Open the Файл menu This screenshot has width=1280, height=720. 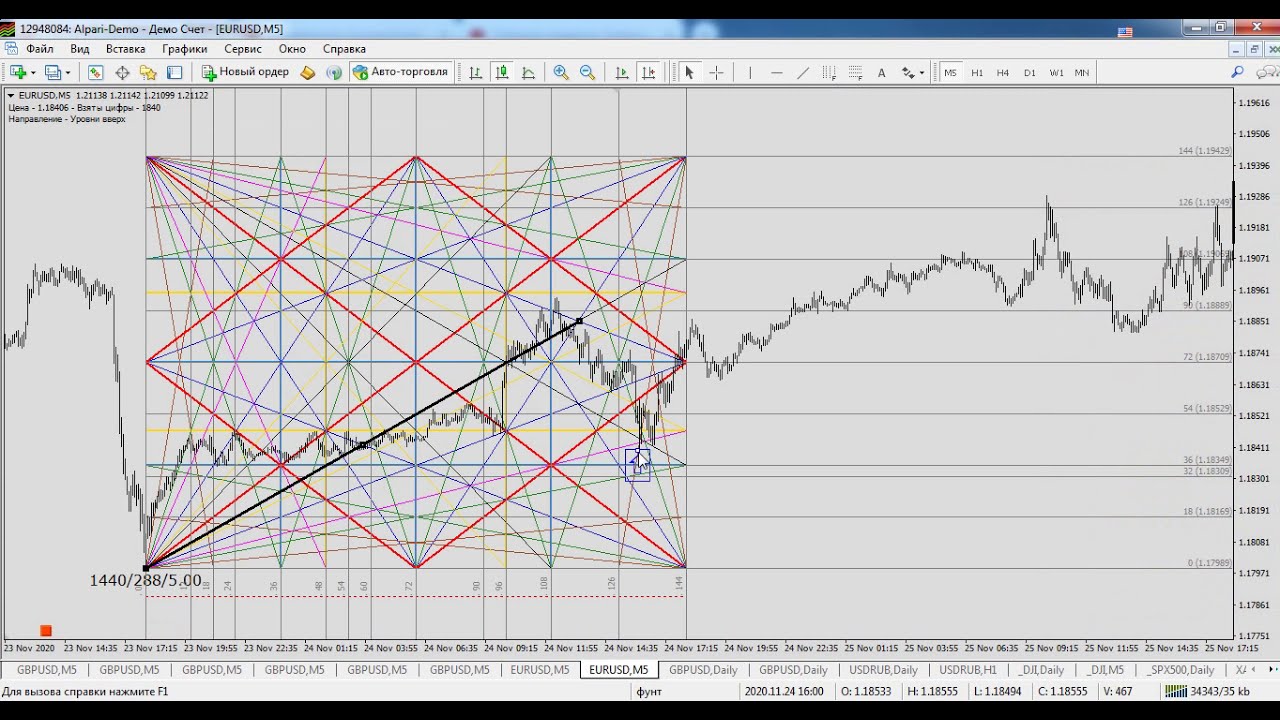(x=40, y=48)
